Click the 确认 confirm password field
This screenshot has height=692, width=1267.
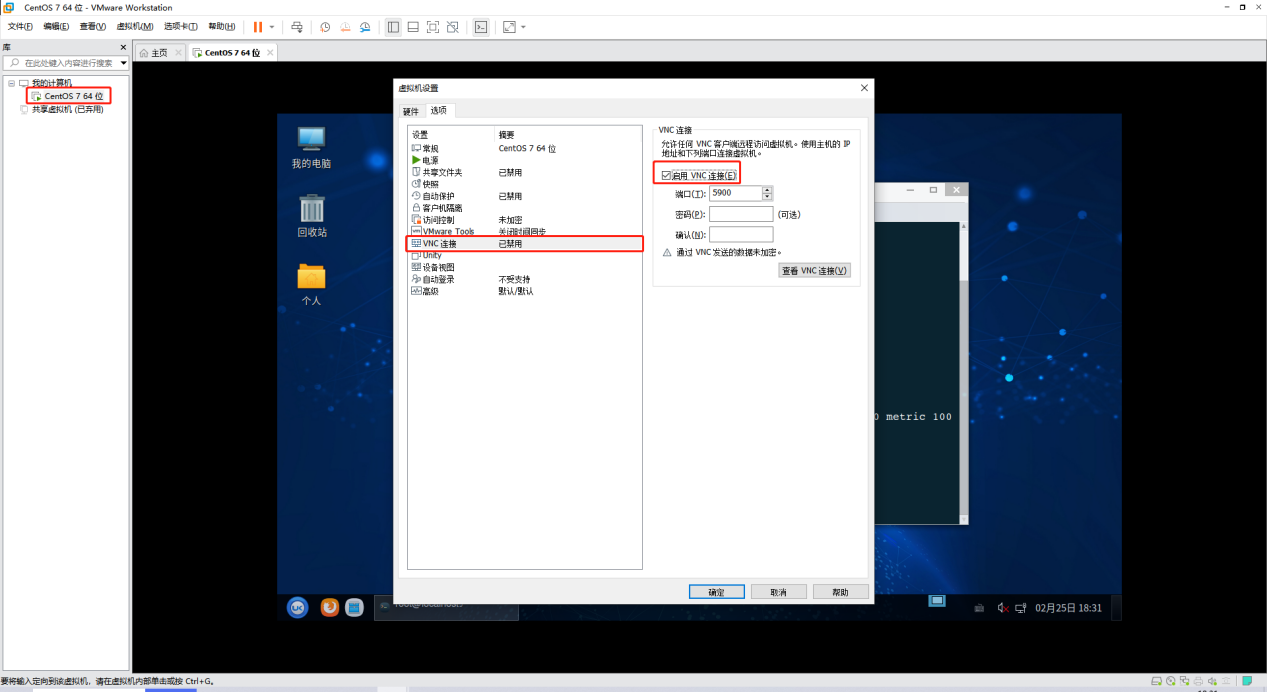741,235
